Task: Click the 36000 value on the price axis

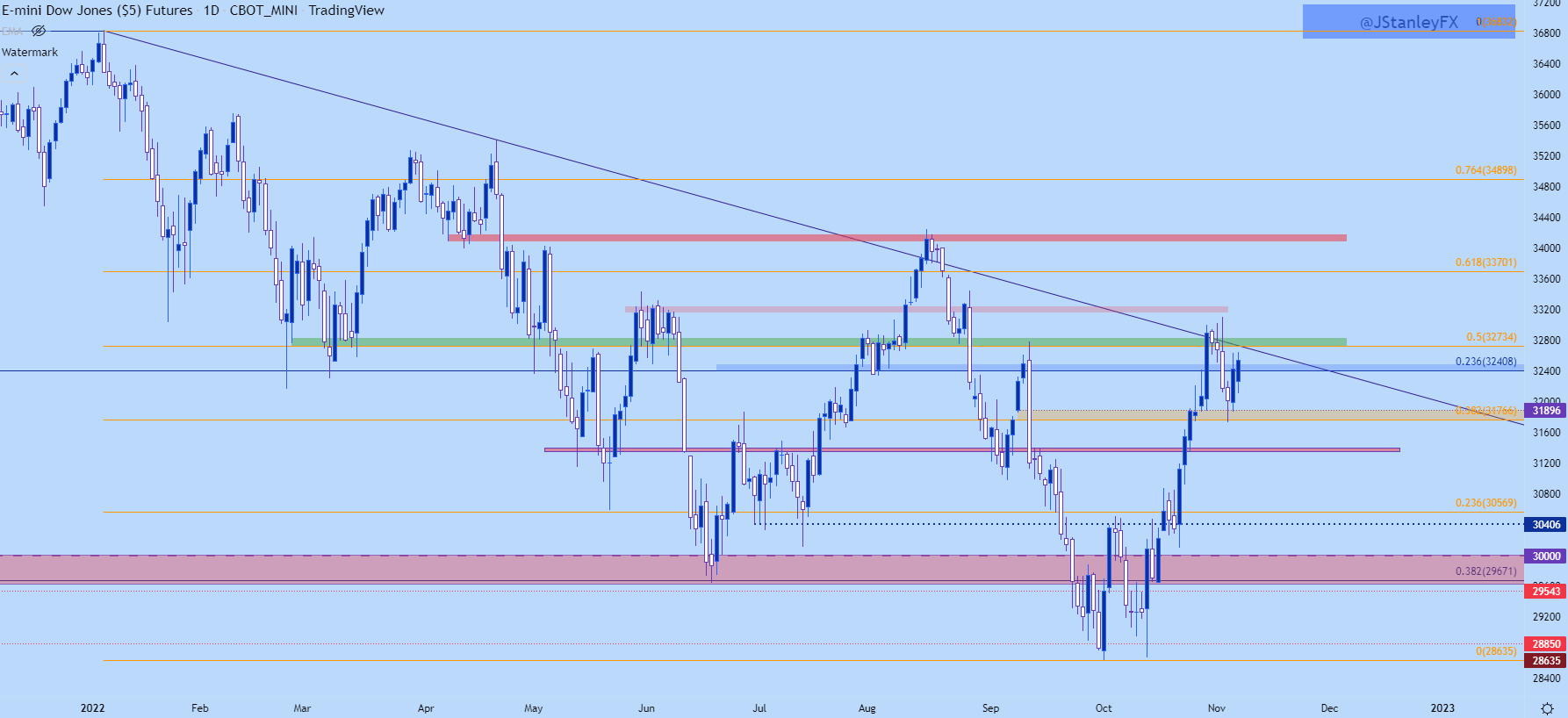Action: 1546,95
